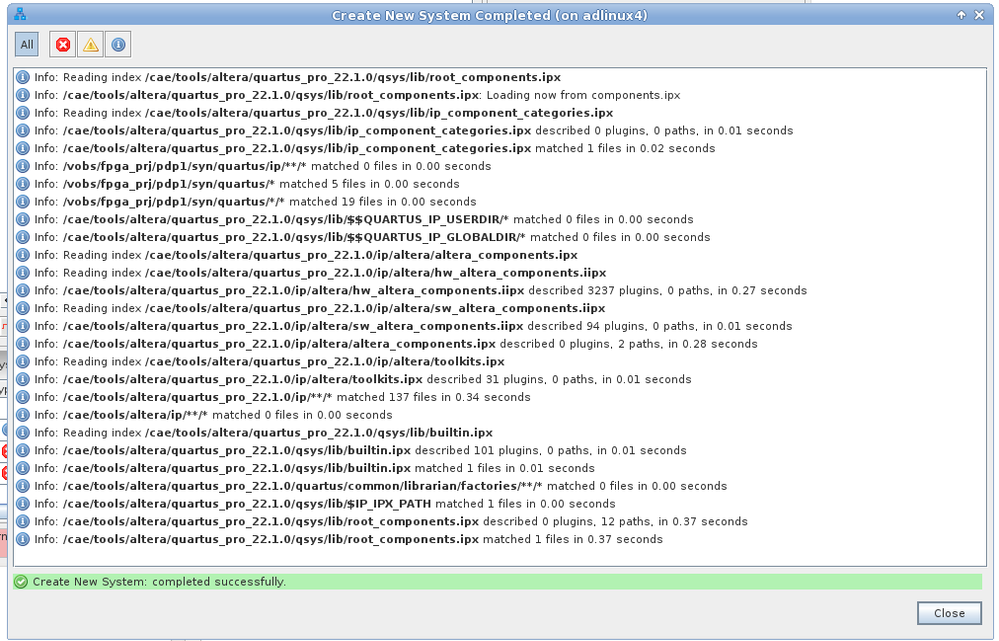Click info icon for QUARTUS_IP_USERDIR row
The image size is (999, 641).
point(23,219)
